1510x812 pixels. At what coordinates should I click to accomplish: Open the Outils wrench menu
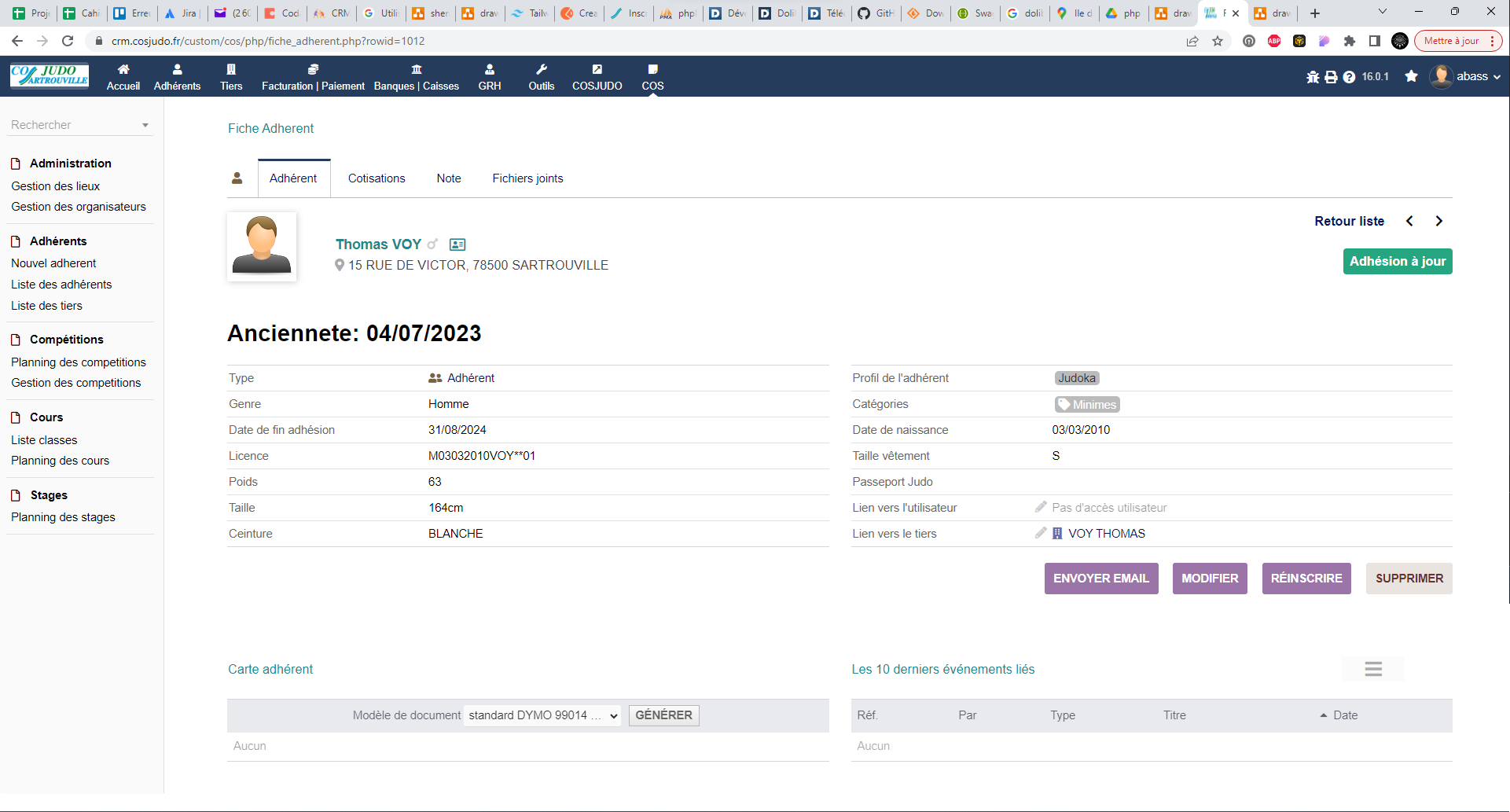point(542,77)
